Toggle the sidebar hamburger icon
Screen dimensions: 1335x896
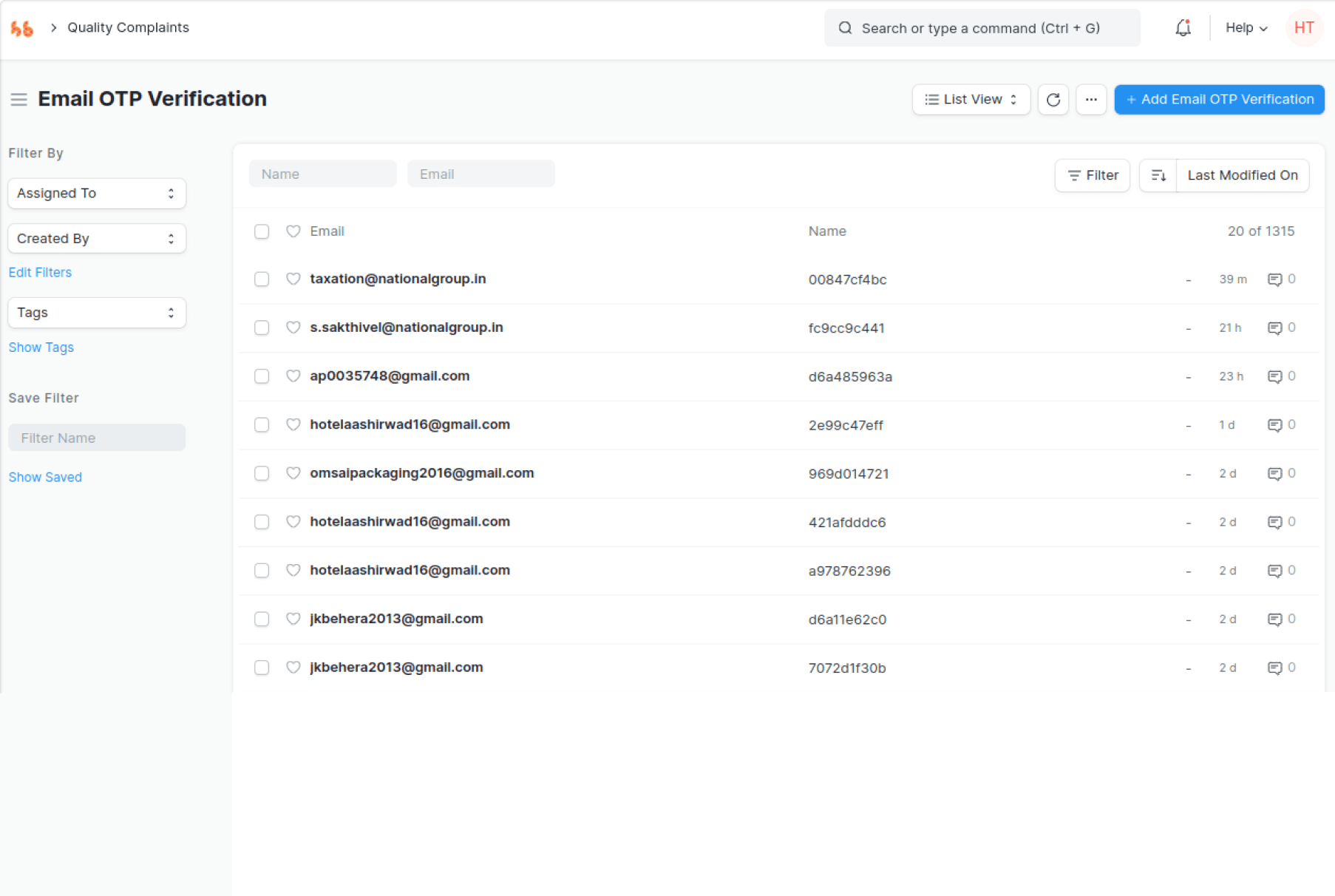pyautogui.click(x=19, y=100)
